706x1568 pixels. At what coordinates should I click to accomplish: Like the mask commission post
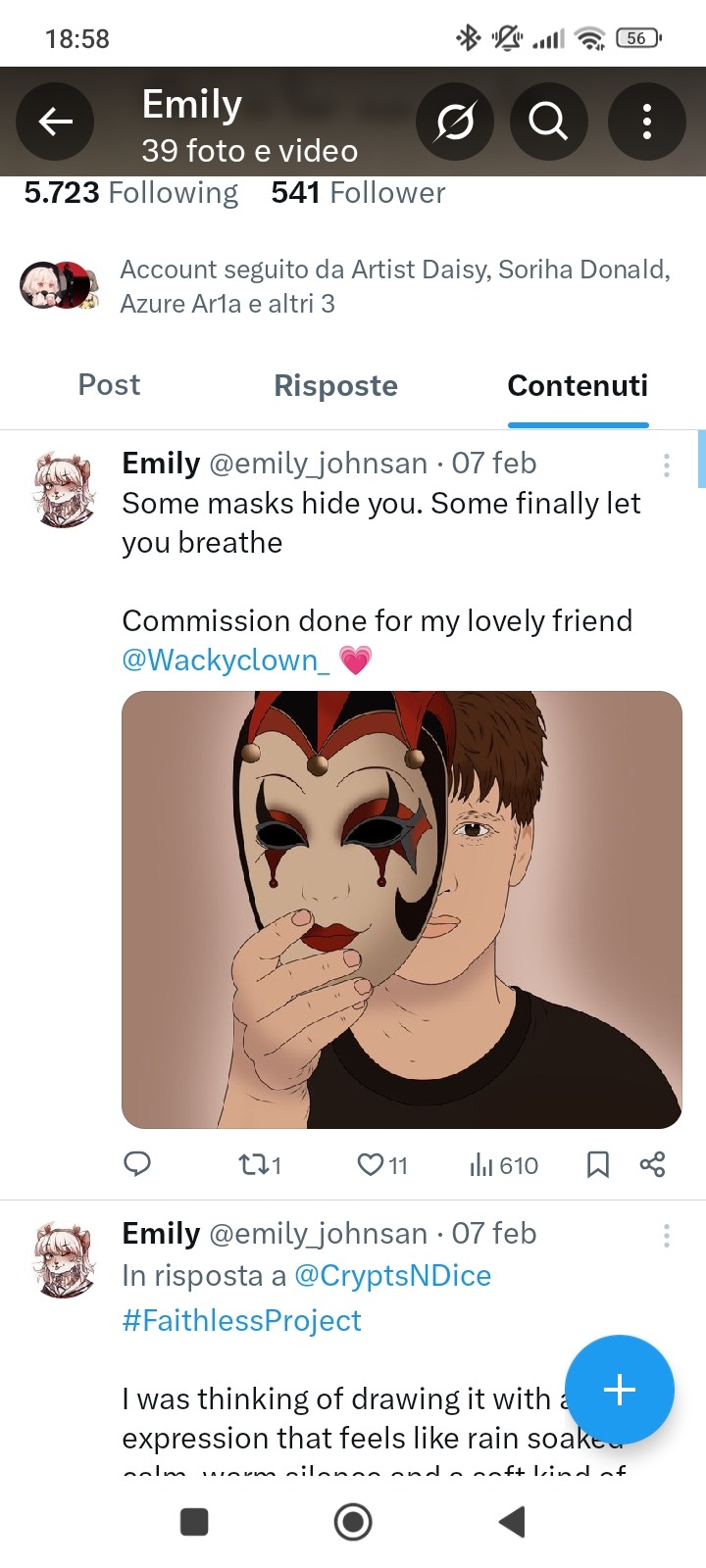tap(371, 1164)
